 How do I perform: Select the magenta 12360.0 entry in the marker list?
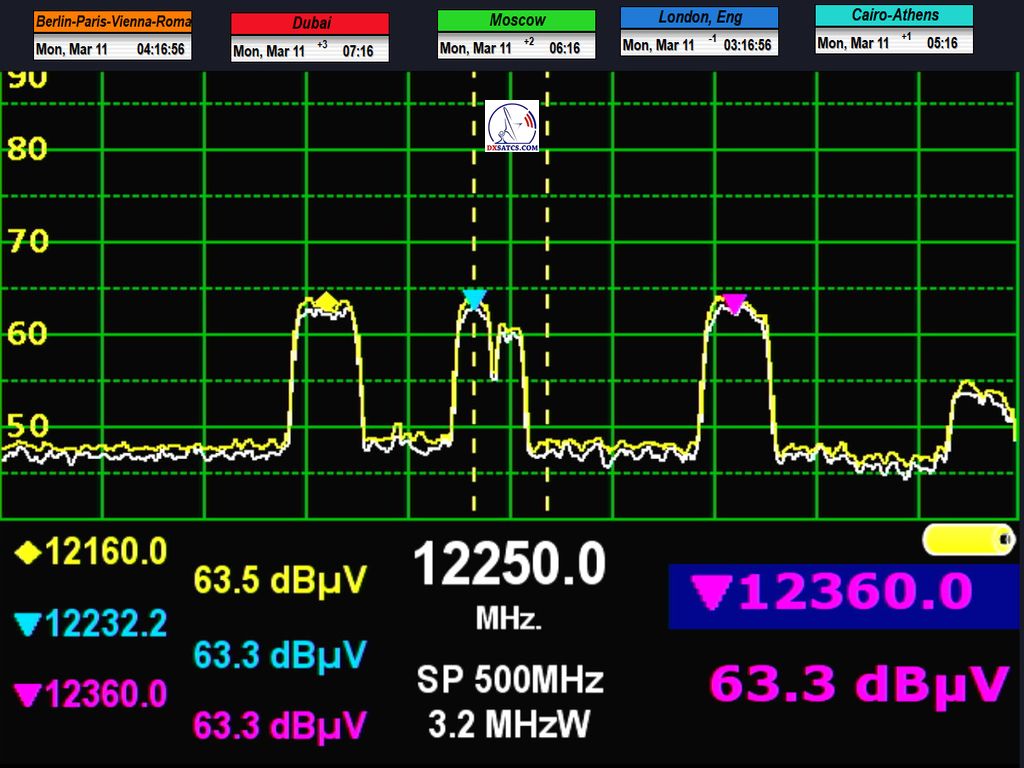(x=90, y=694)
